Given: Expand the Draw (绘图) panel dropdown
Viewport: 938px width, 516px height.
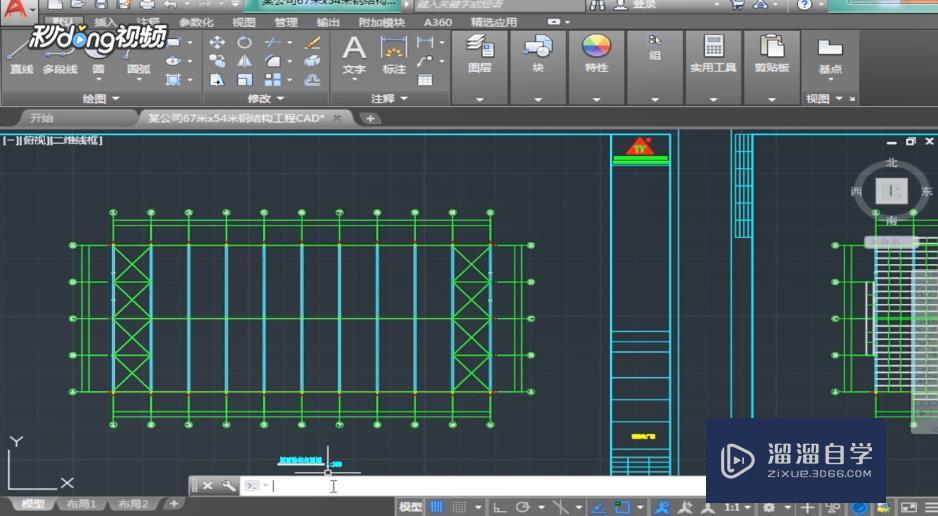Looking at the screenshot, I should tap(101, 99).
